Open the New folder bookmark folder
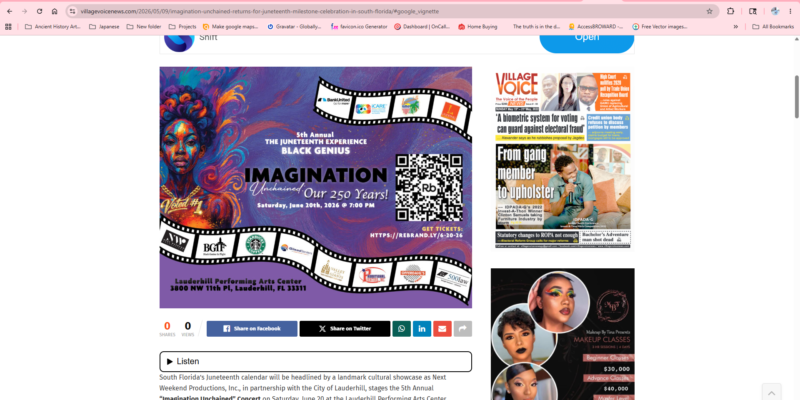This screenshot has width=800, height=400. coord(144,27)
